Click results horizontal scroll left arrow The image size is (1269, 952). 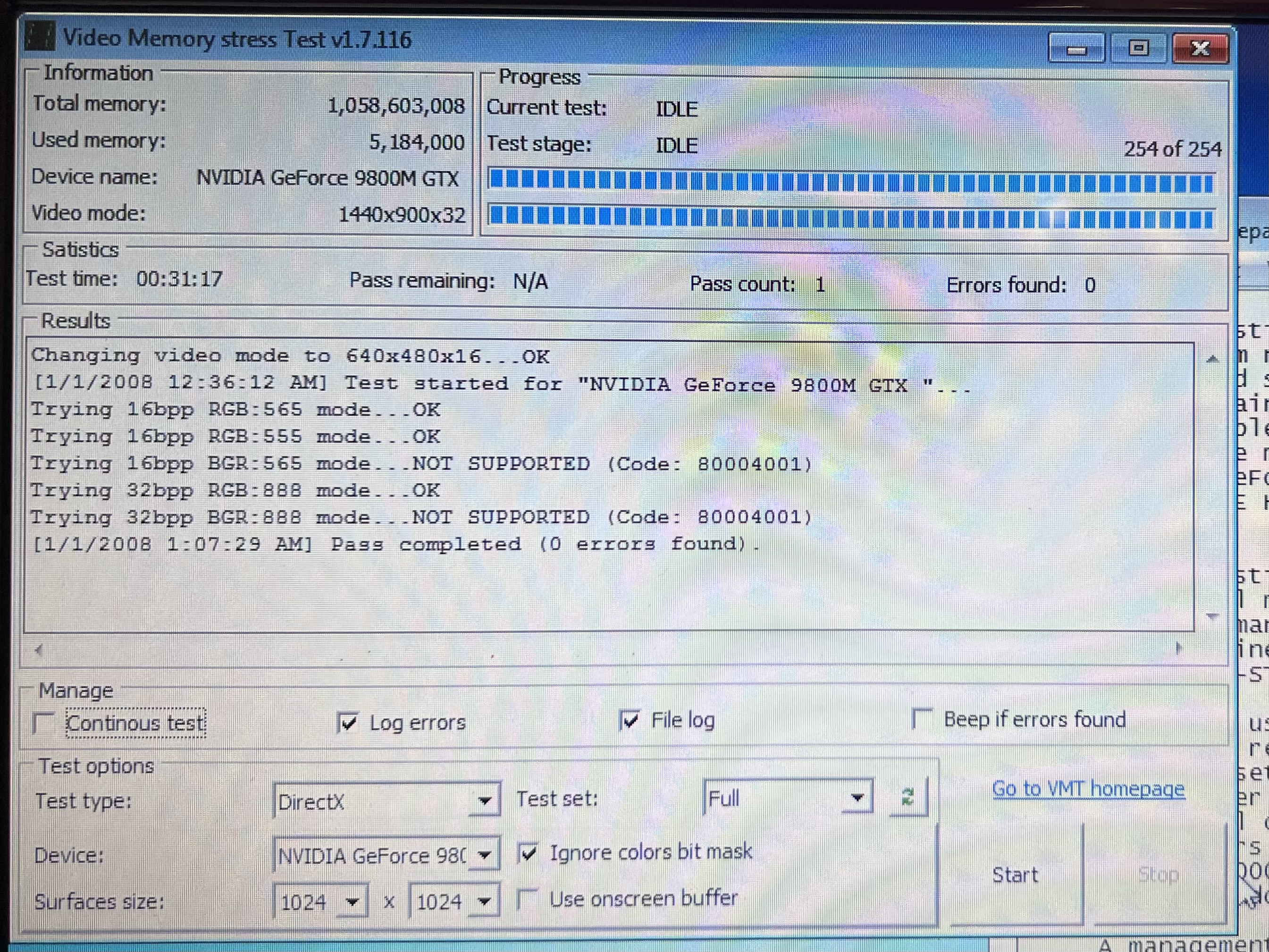pyautogui.click(x=38, y=649)
